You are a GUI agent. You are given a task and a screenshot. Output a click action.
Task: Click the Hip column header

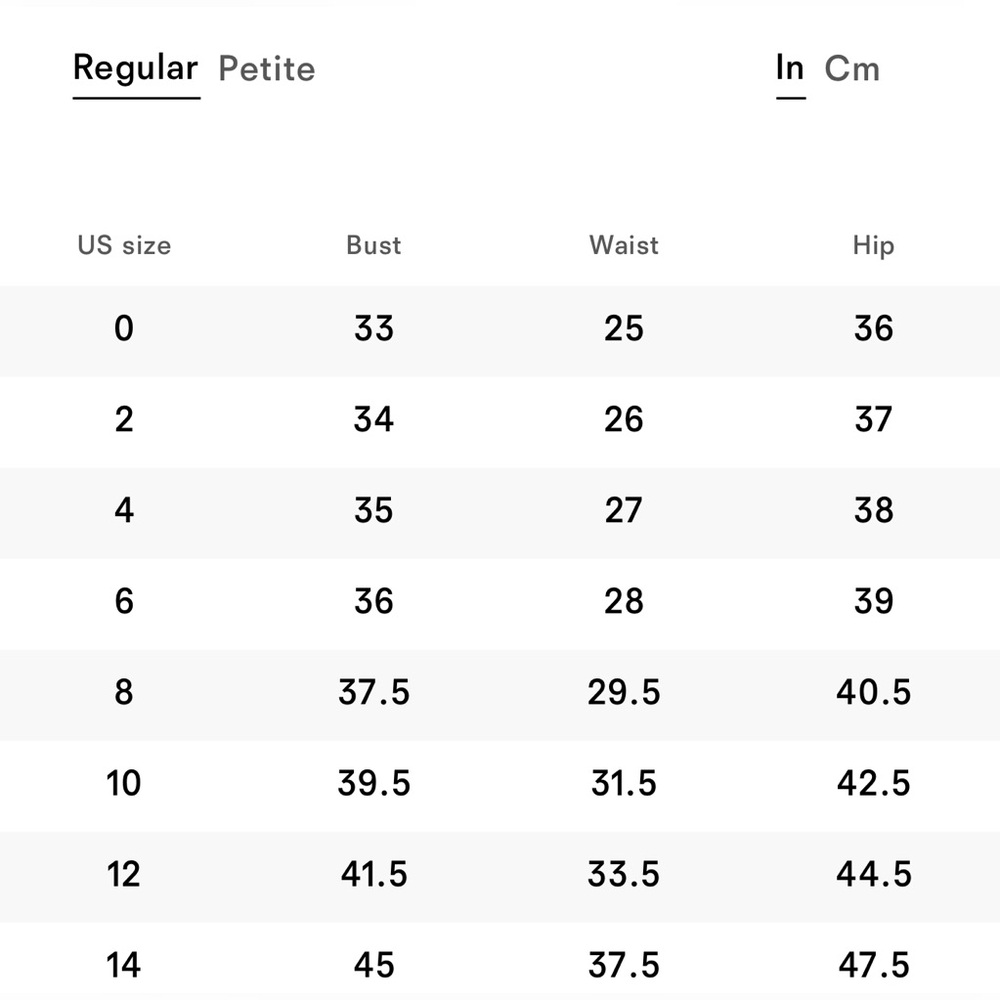873,245
